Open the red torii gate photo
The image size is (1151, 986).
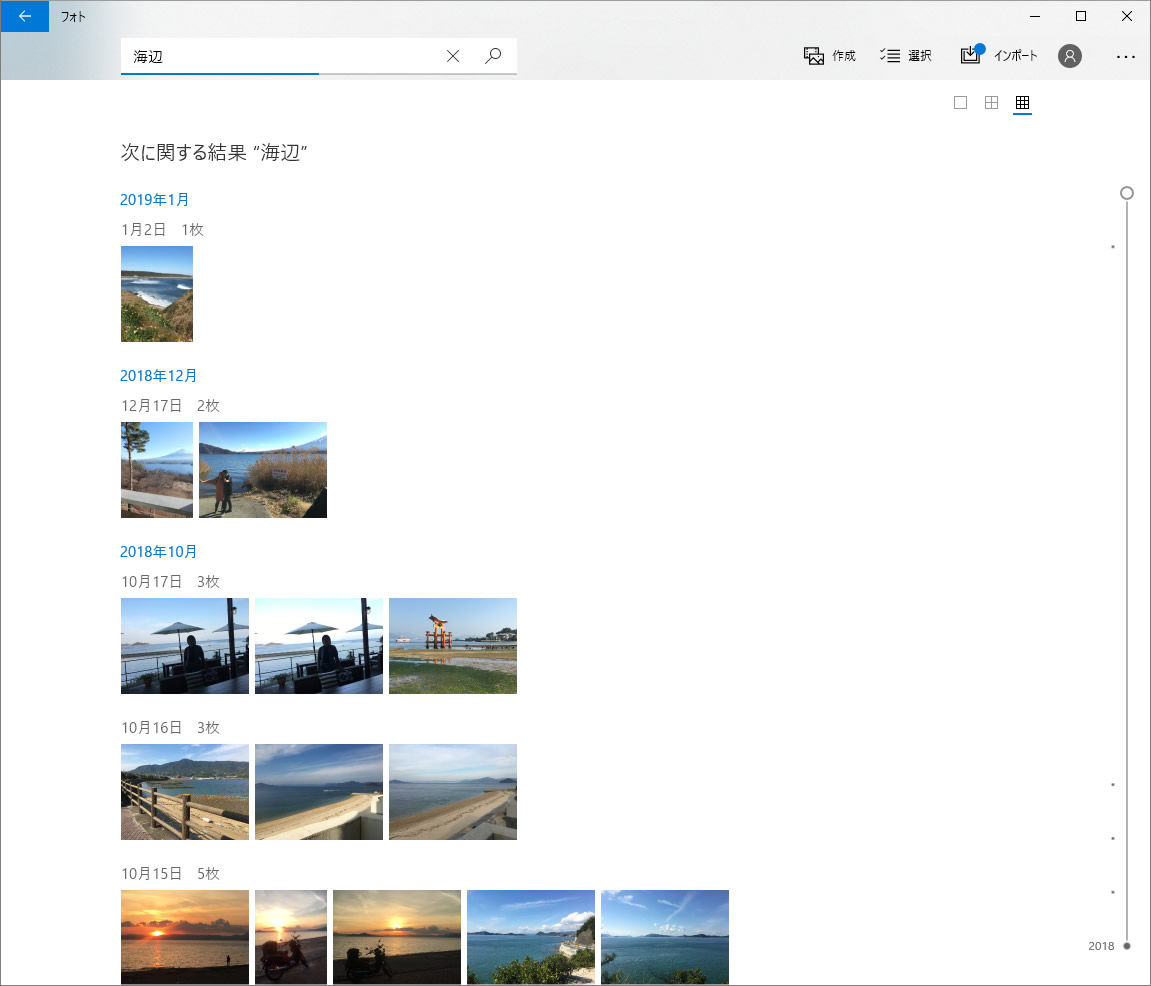tap(452, 646)
